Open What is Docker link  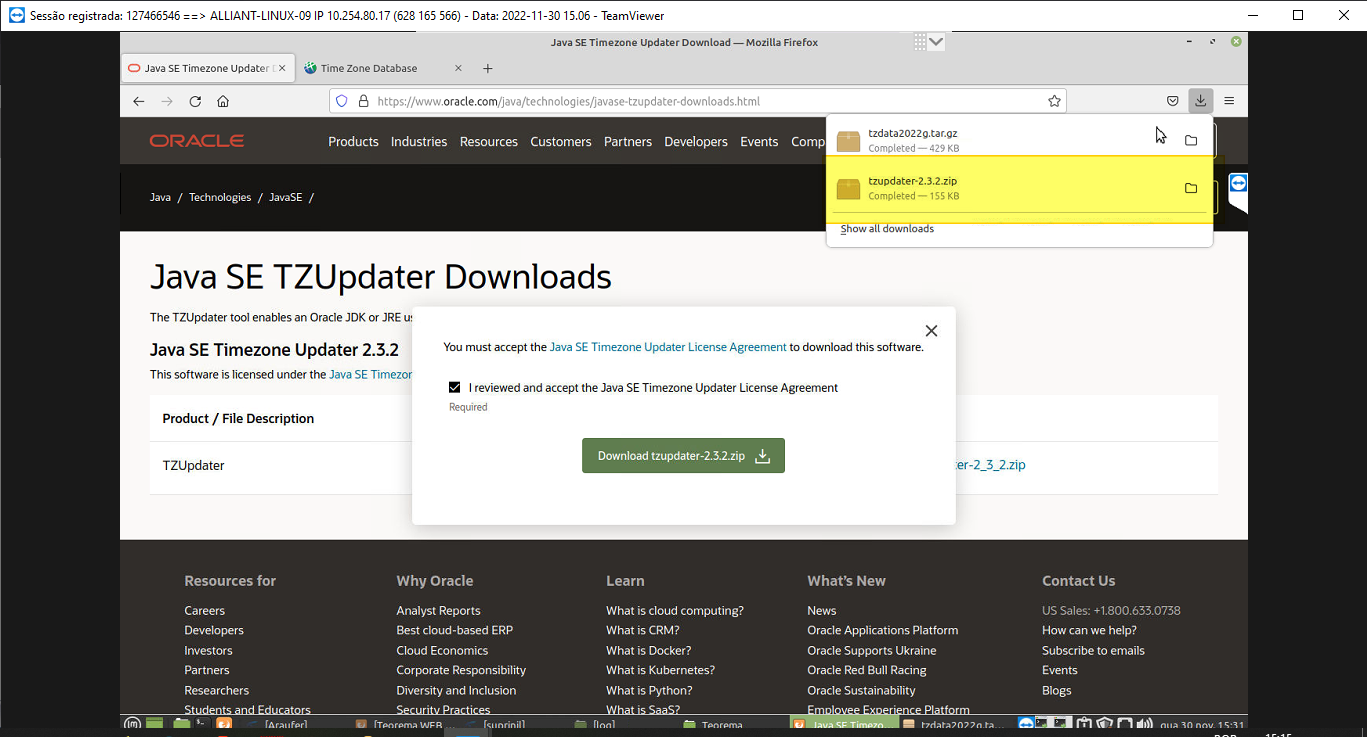pos(648,650)
